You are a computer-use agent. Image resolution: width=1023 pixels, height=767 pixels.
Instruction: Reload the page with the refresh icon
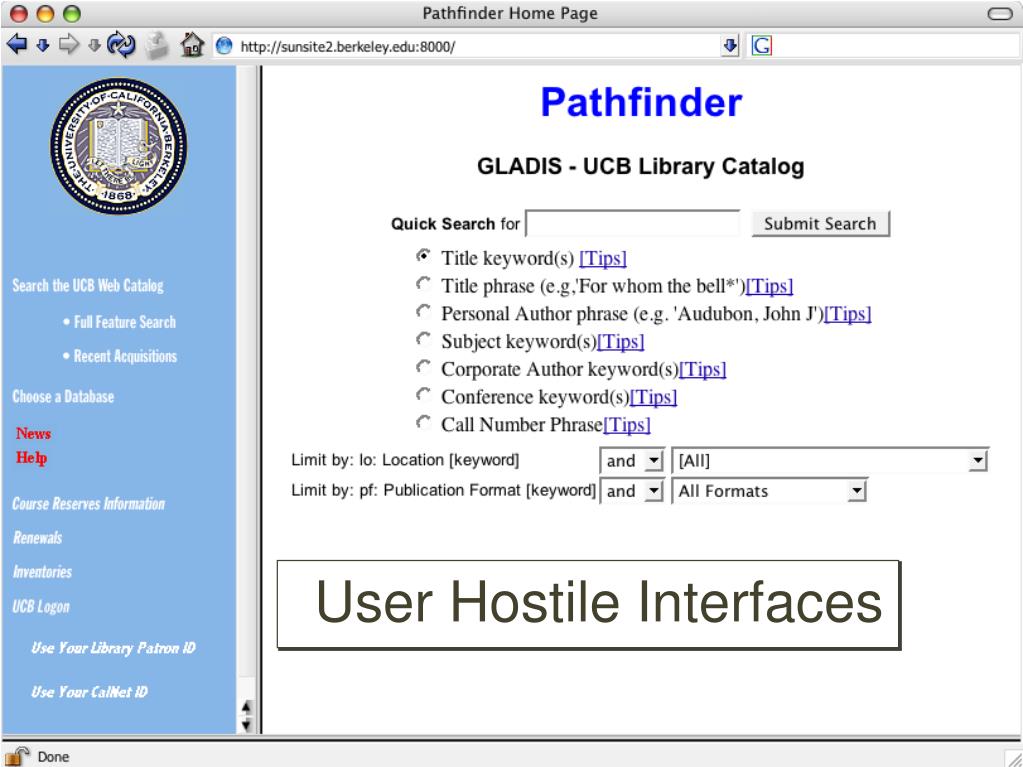(x=121, y=45)
